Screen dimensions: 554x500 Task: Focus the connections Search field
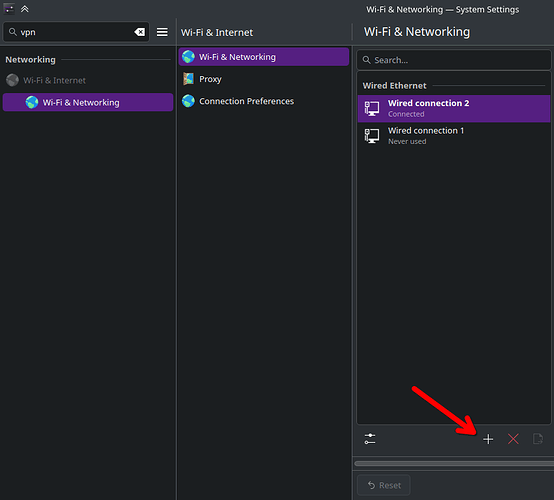tap(454, 60)
